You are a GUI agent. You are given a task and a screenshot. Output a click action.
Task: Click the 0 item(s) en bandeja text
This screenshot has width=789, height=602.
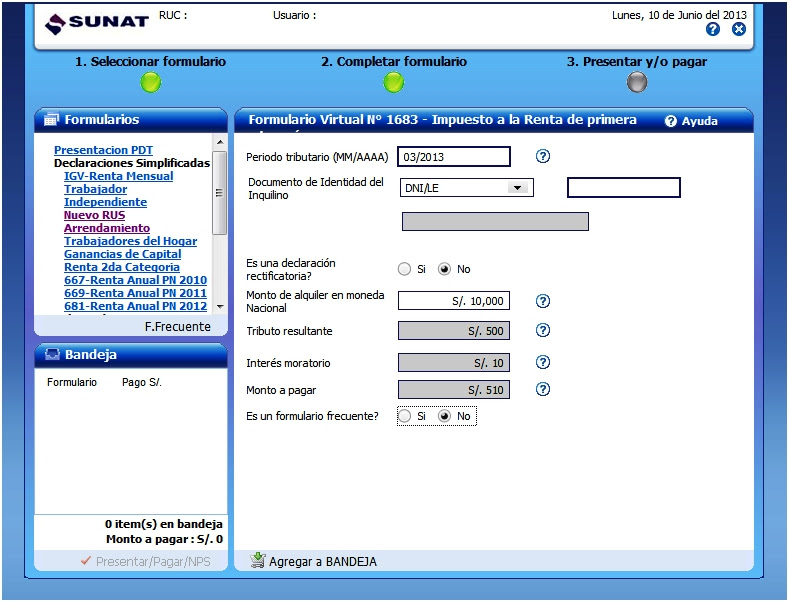pos(164,524)
